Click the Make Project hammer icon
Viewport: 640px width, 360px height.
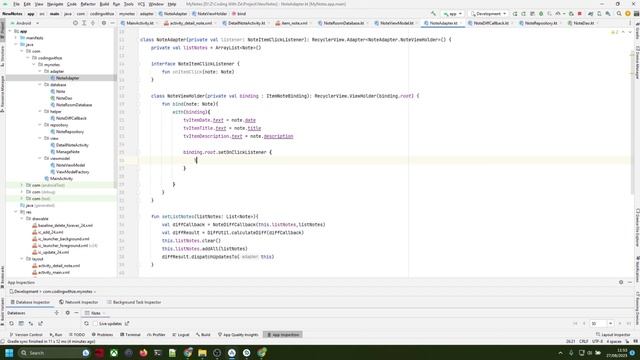(x=433, y=14)
